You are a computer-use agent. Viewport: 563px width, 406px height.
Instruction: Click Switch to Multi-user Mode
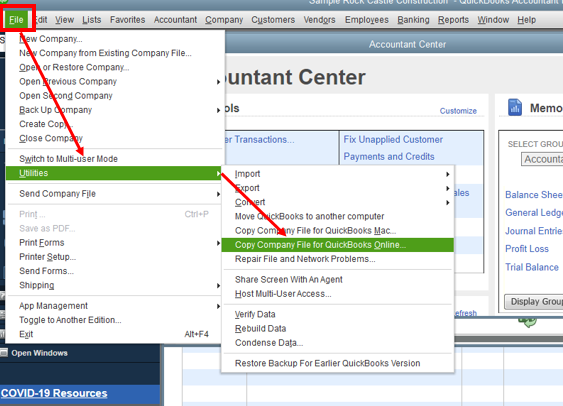(68, 159)
